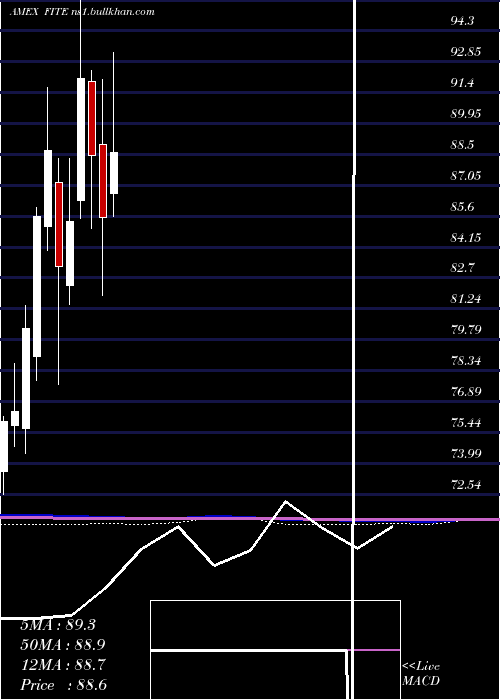Click the 91.4 price axis label
500x700 pixels.
(462, 83)
